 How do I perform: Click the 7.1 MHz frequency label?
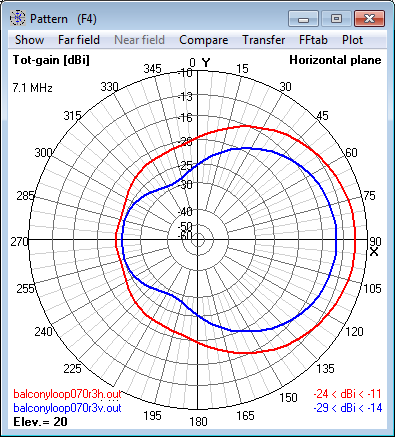pos(32,88)
